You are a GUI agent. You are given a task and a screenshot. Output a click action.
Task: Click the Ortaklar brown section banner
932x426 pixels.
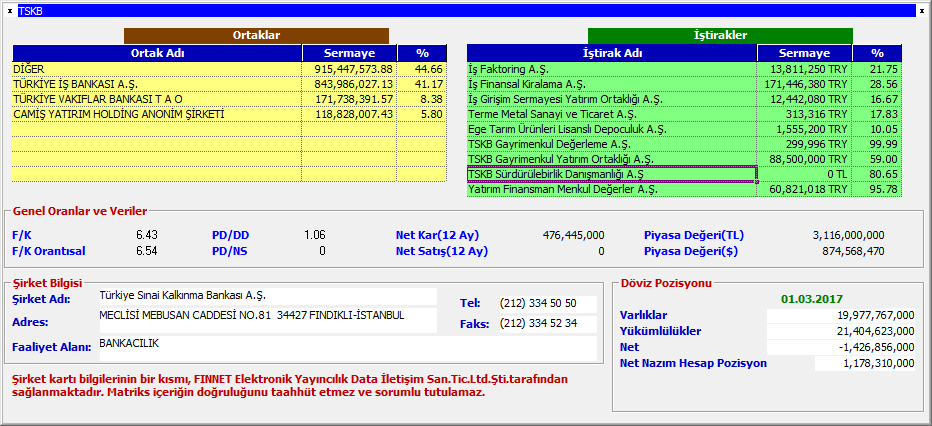click(x=256, y=36)
